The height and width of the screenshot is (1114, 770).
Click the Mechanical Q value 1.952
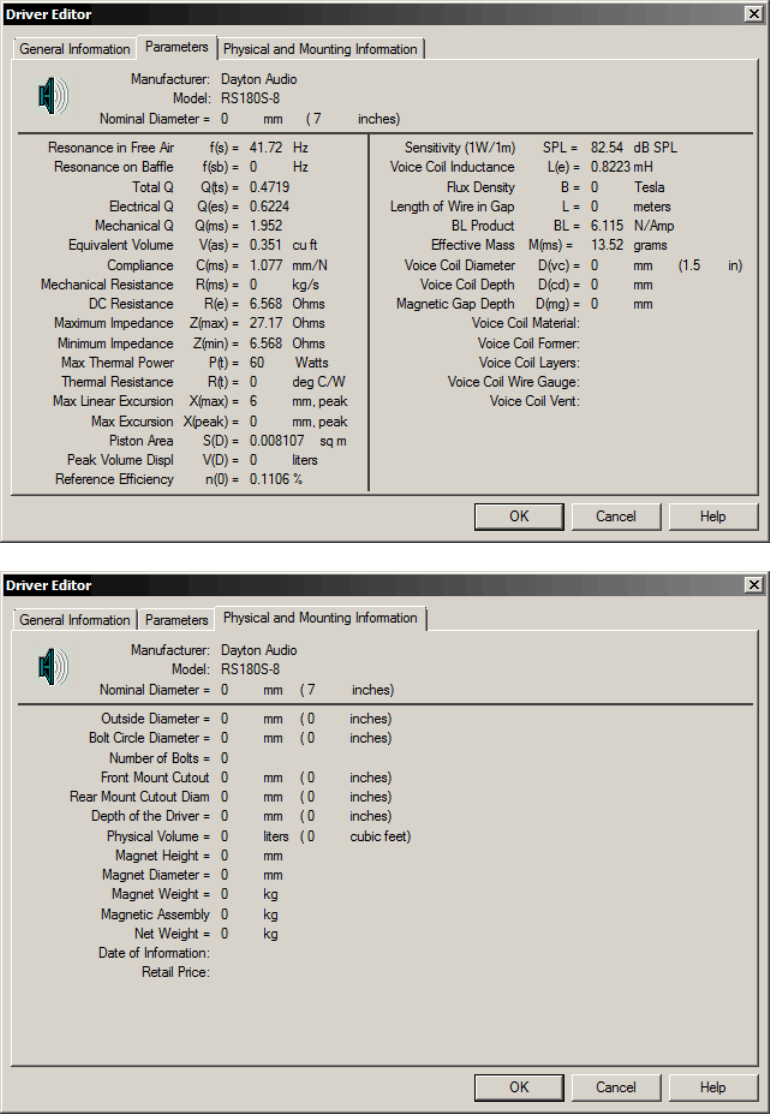coord(266,226)
